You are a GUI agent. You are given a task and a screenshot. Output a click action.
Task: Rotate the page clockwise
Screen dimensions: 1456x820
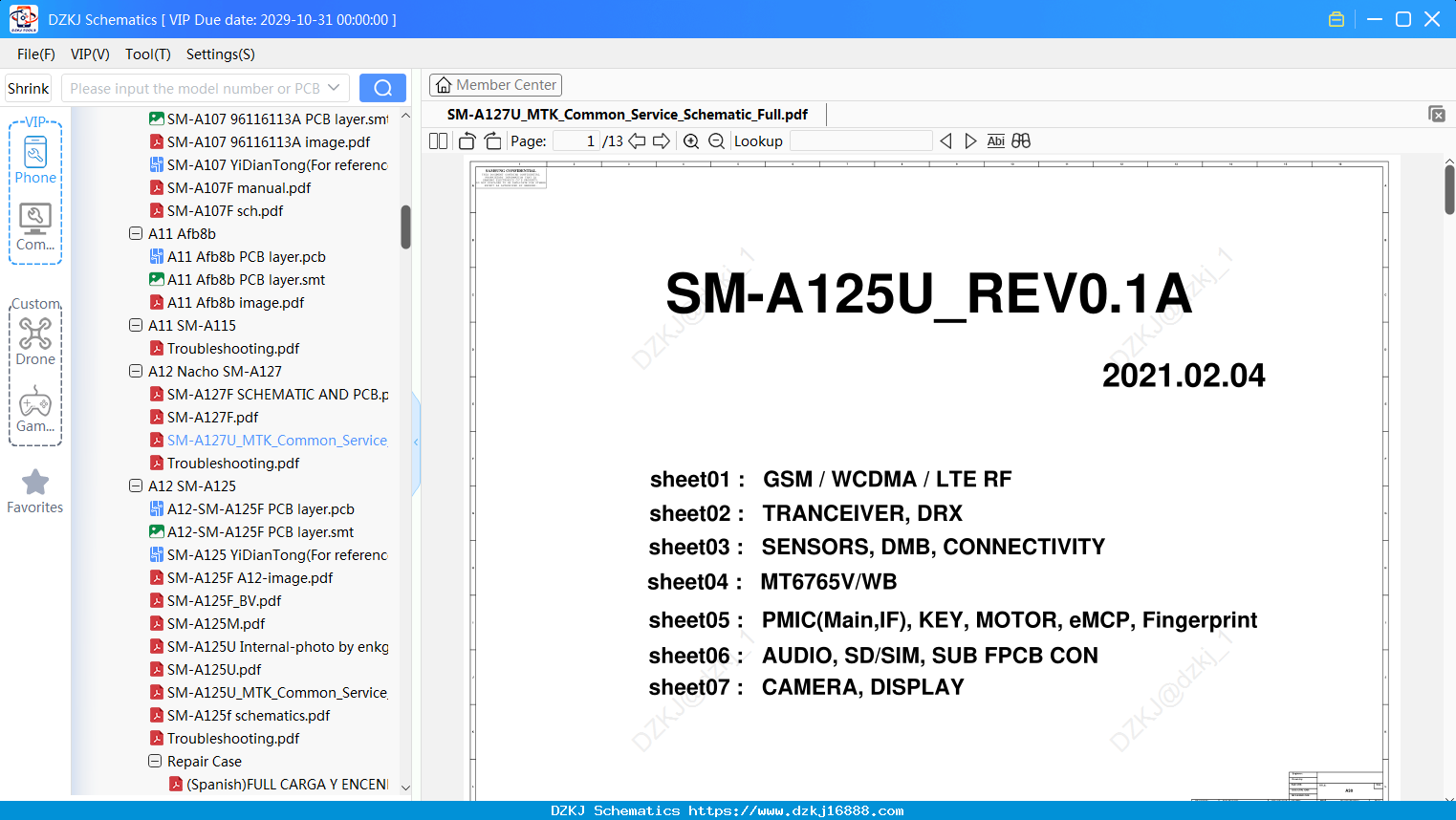point(493,141)
